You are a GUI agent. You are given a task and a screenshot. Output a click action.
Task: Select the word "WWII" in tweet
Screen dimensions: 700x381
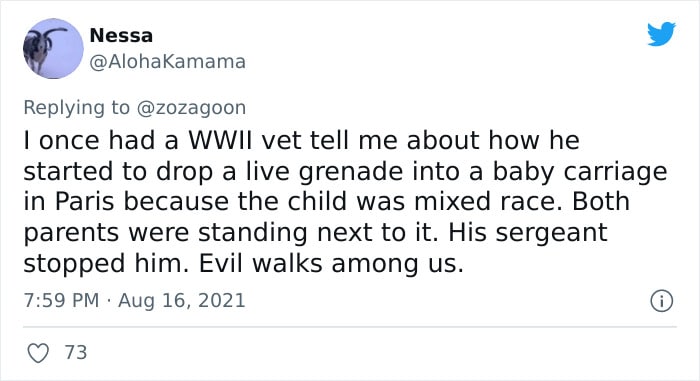[x=220, y=141]
